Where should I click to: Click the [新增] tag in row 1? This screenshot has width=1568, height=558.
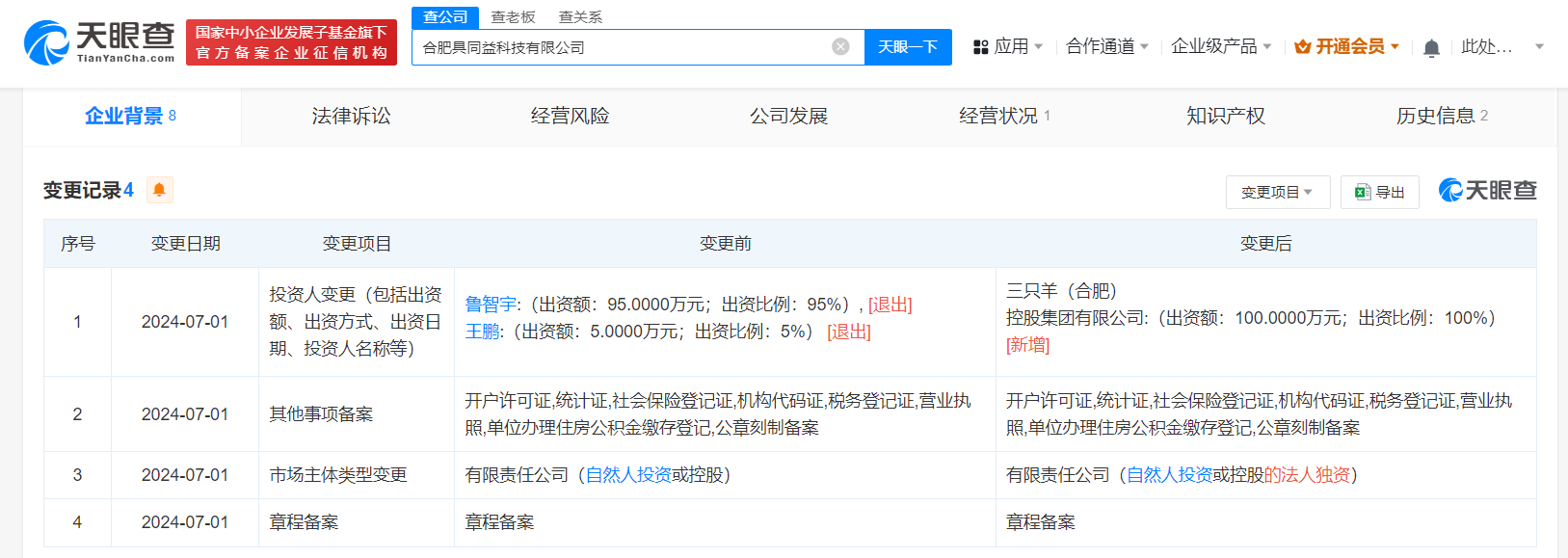(1027, 345)
